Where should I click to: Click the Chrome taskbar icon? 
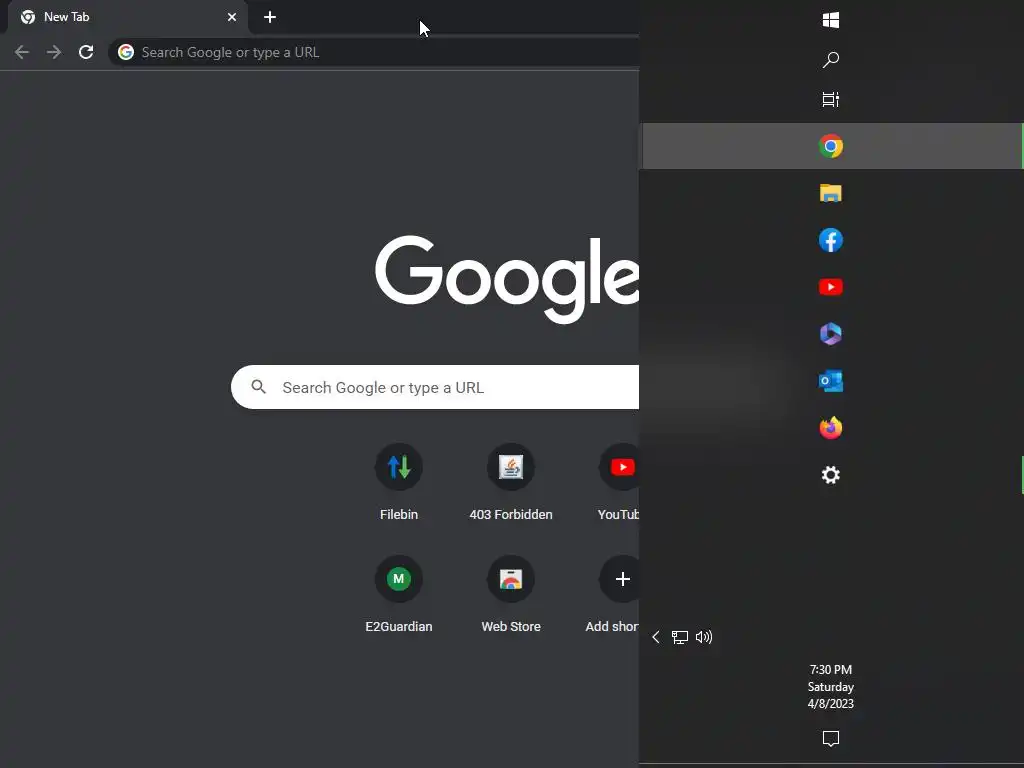click(x=831, y=146)
